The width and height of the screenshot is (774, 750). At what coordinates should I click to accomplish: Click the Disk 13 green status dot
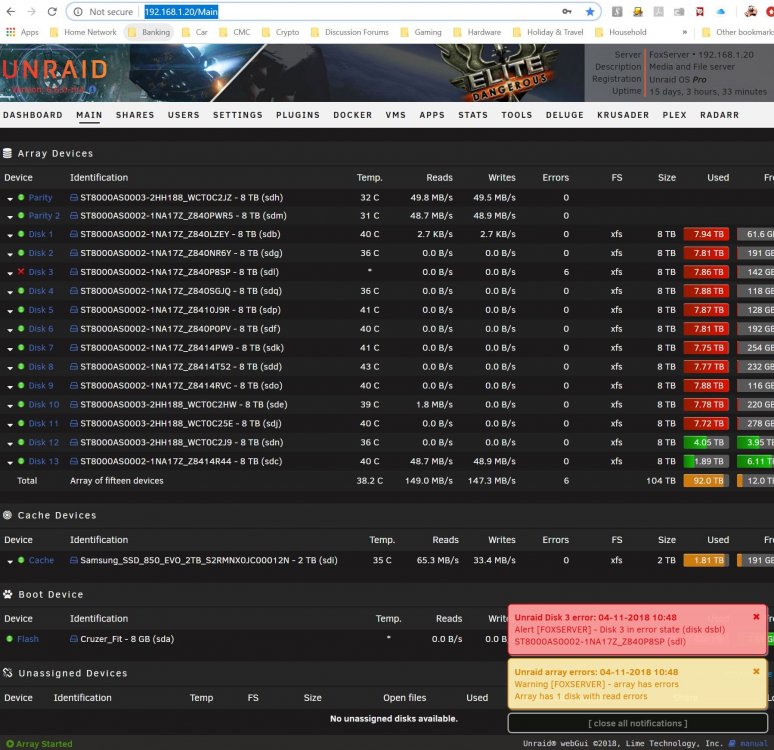tap(21, 461)
